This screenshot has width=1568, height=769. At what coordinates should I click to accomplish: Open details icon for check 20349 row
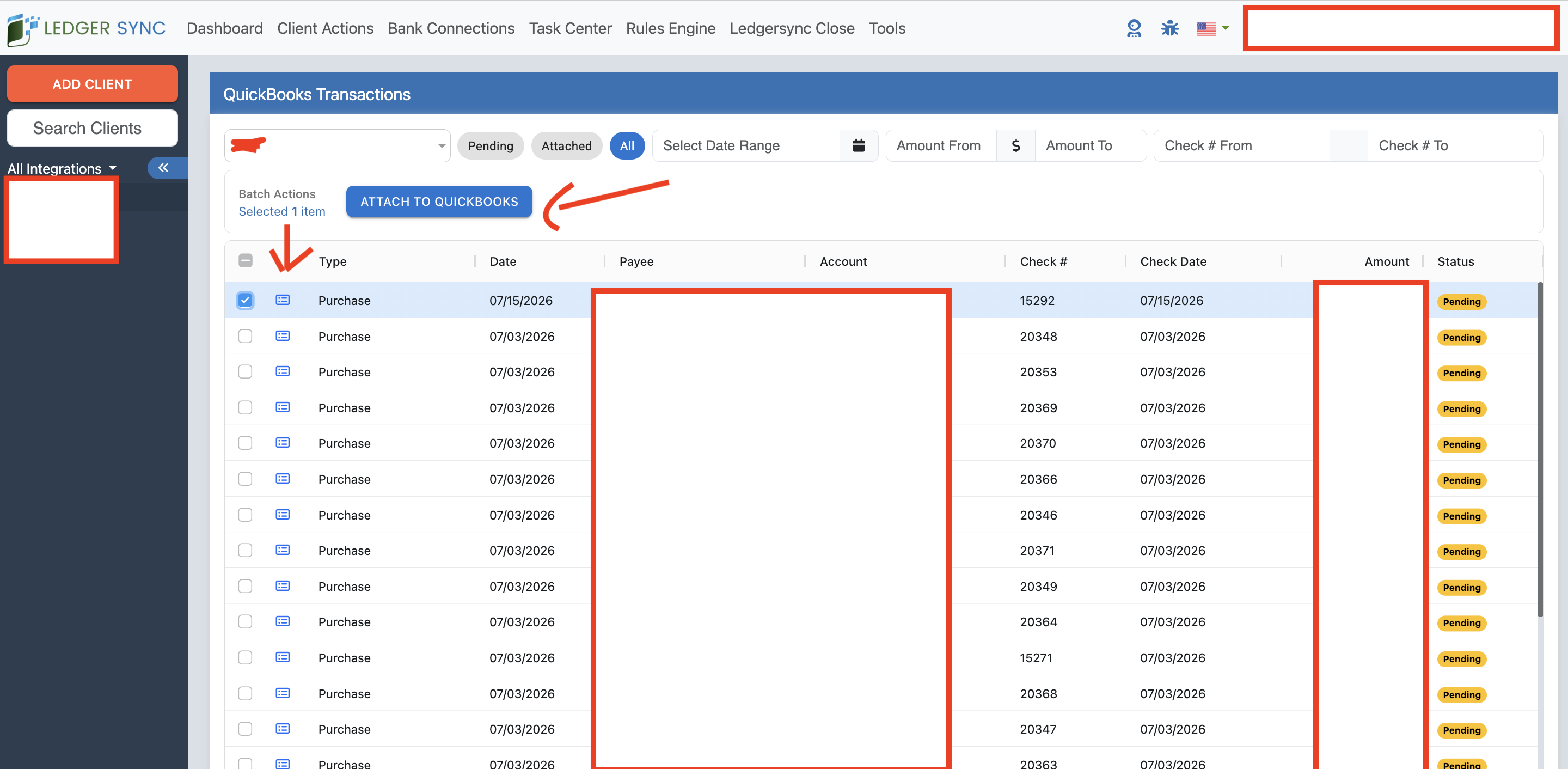[x=283, y=585]
